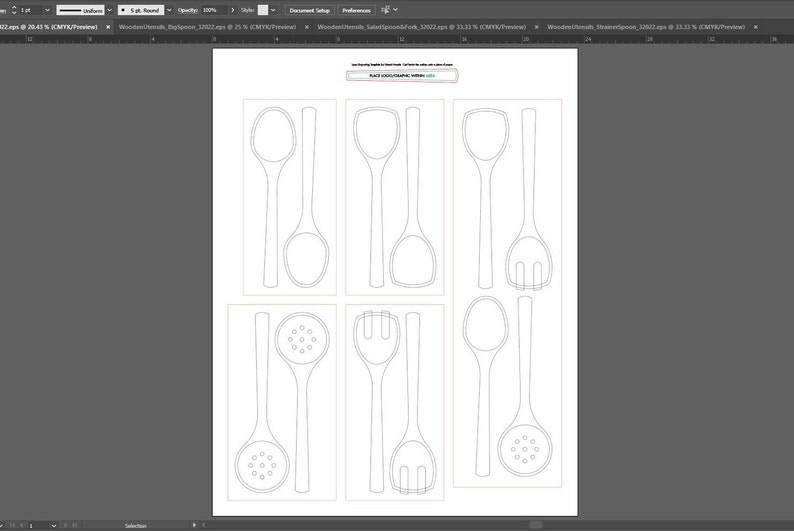Expand the opacity slider arrow
The width and height of the screenshot is (794, 531).
[x=232, y=10]
